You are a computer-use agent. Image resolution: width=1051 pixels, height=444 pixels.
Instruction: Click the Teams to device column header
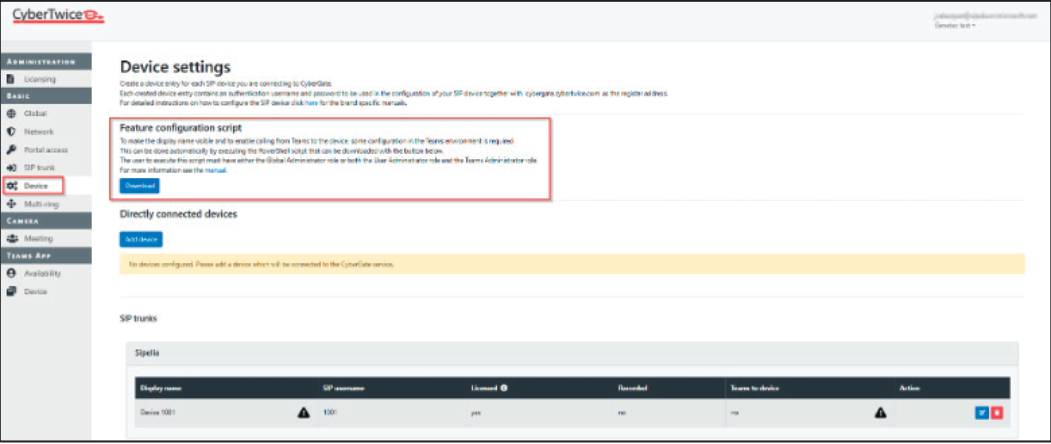(x=754, y=388)
